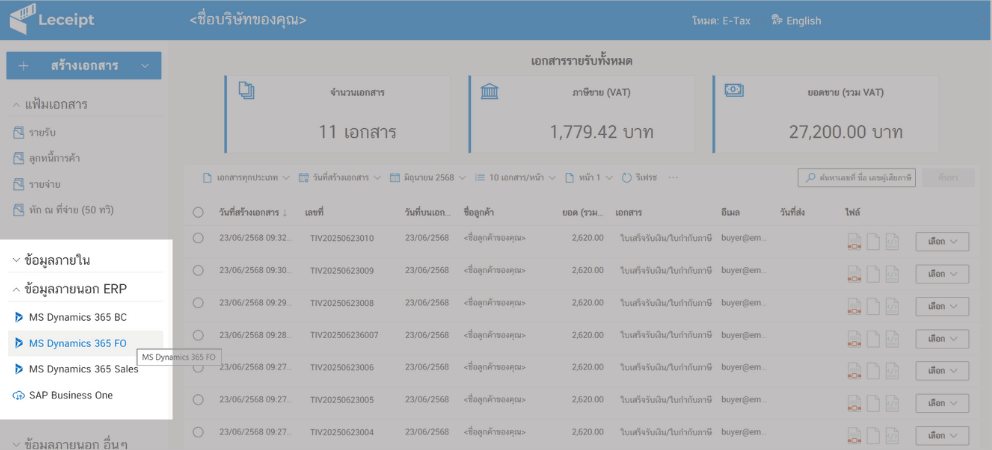Open the XML file of TIV20250623004

coord(892,435)
